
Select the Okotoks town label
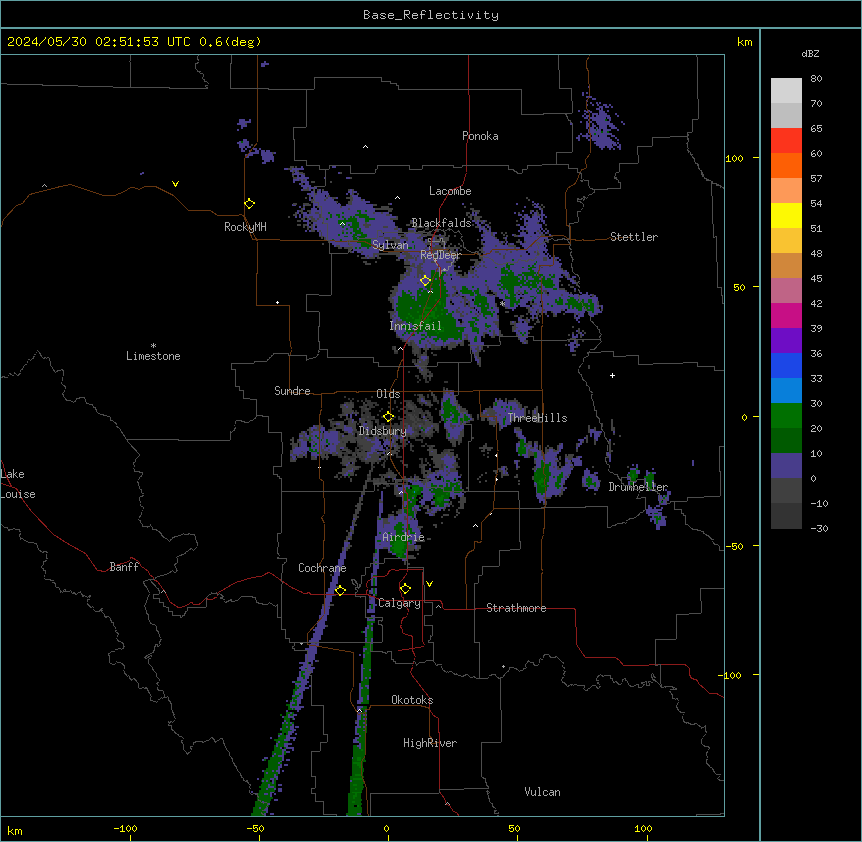pyautogui.click(x=412, y=700)
